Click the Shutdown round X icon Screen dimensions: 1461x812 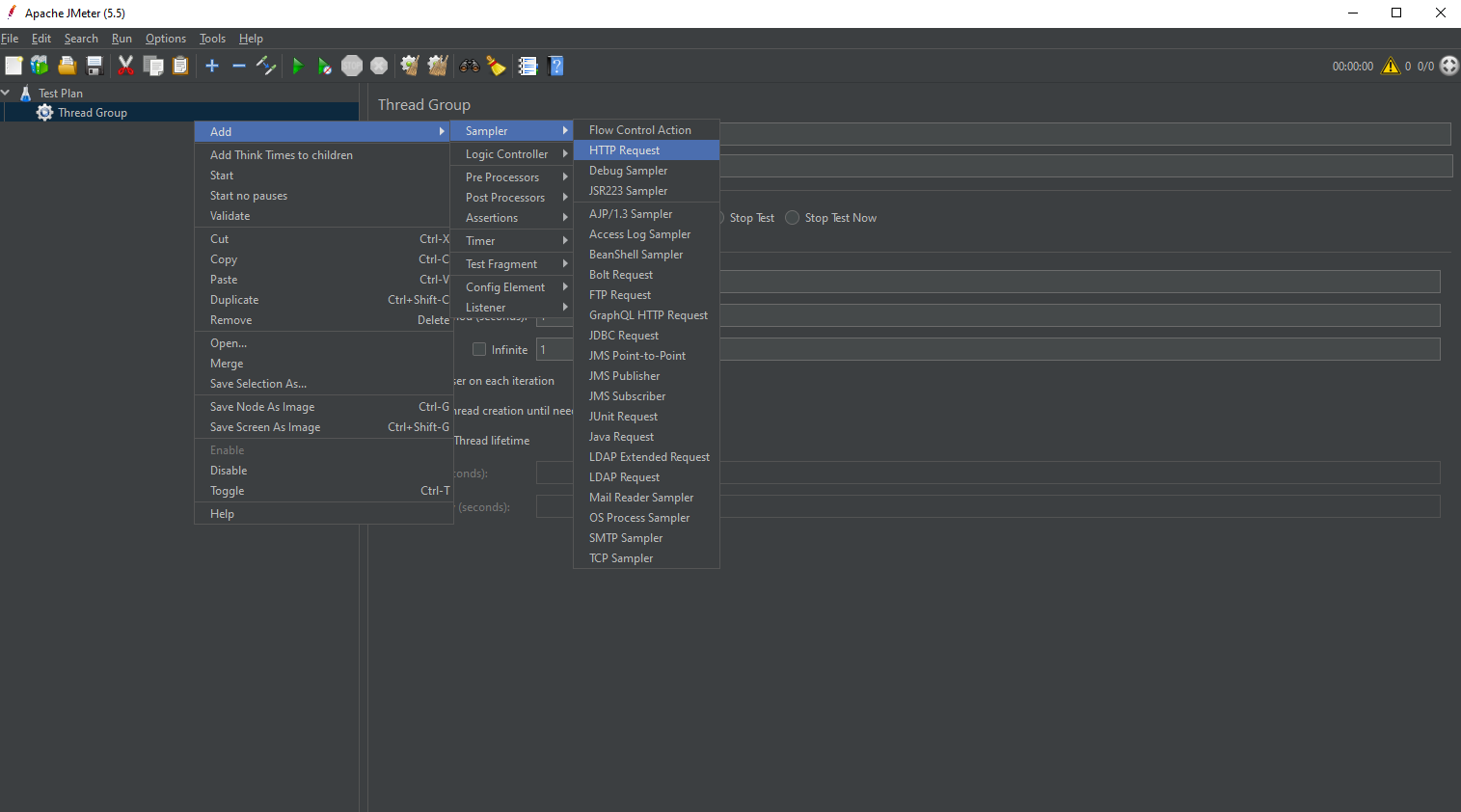coord(379,66)
